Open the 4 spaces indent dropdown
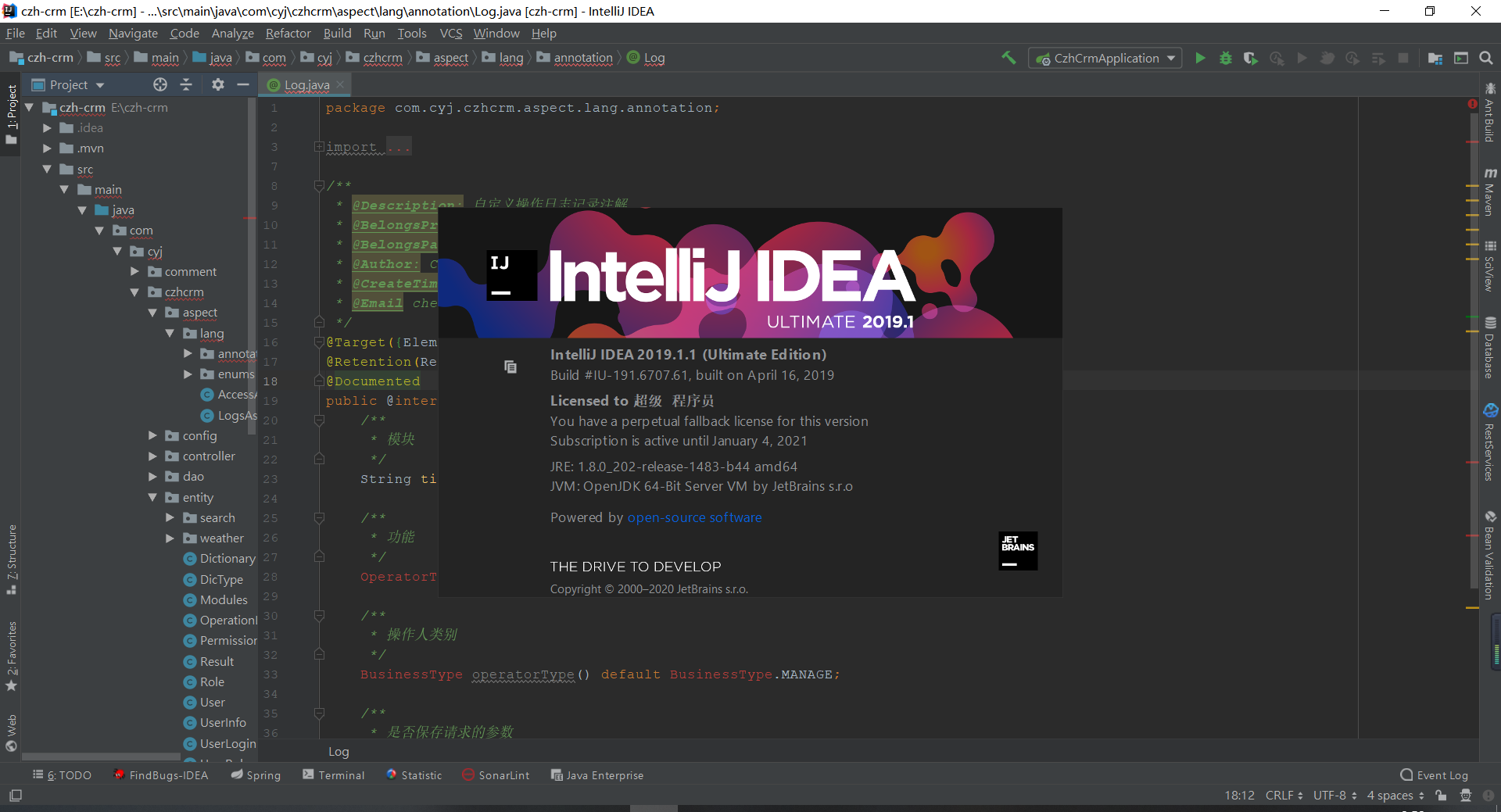This screenshot has width=1501, height=812. click(1395, 796)
